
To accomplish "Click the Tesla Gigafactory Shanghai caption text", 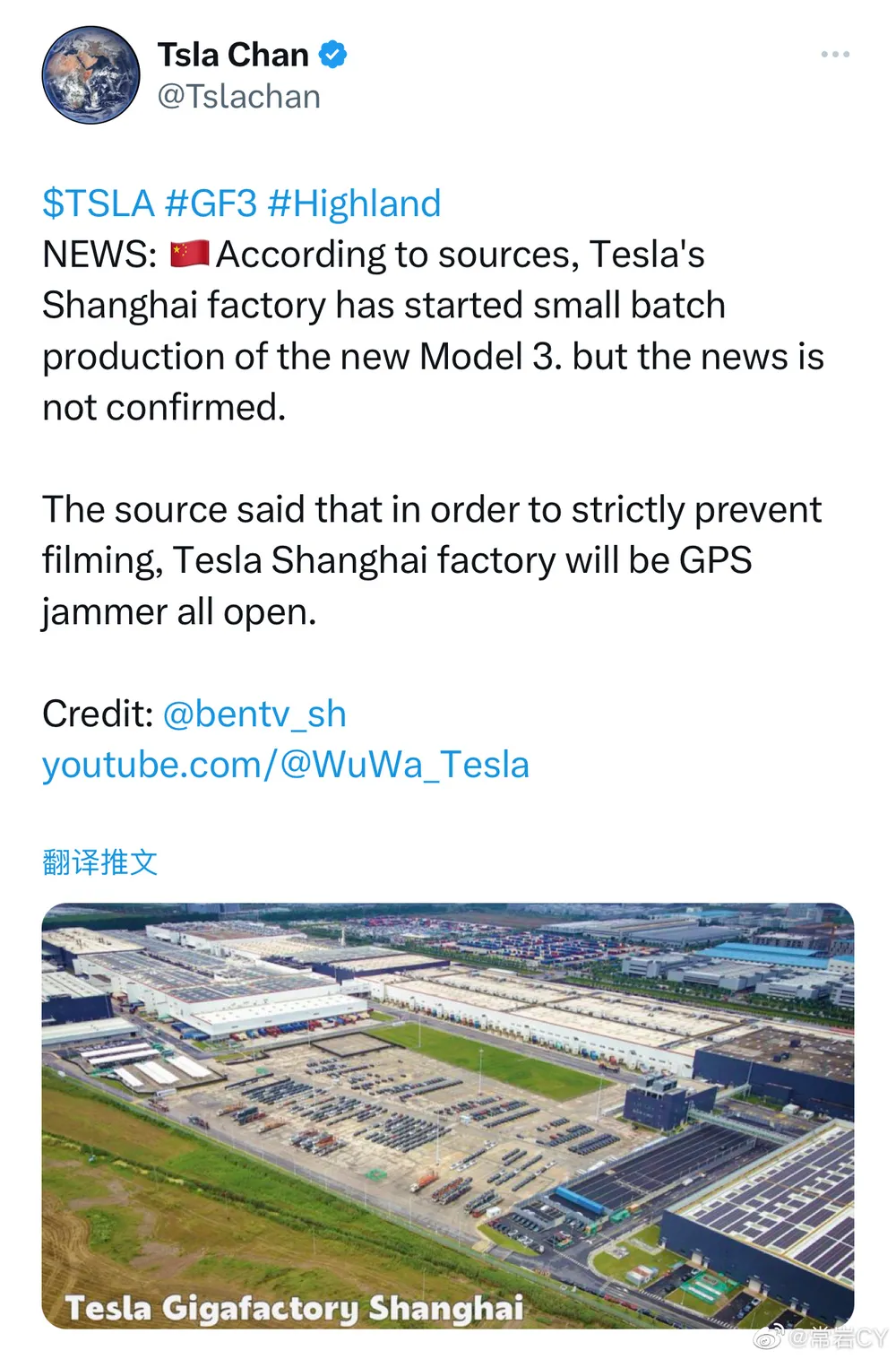I will click(x=294, y=1308).
